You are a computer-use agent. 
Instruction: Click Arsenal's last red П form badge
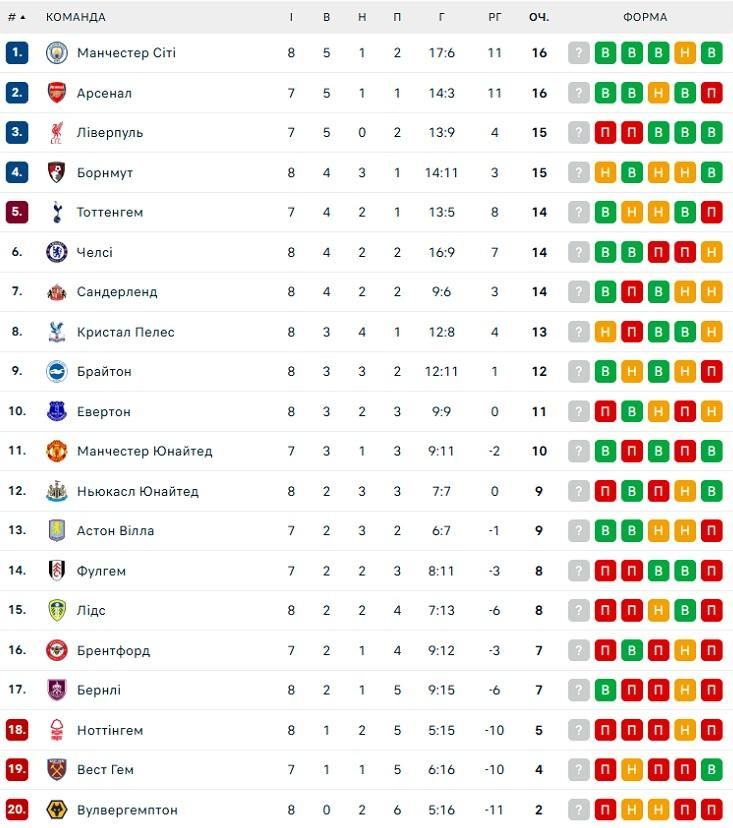(711, 93)
